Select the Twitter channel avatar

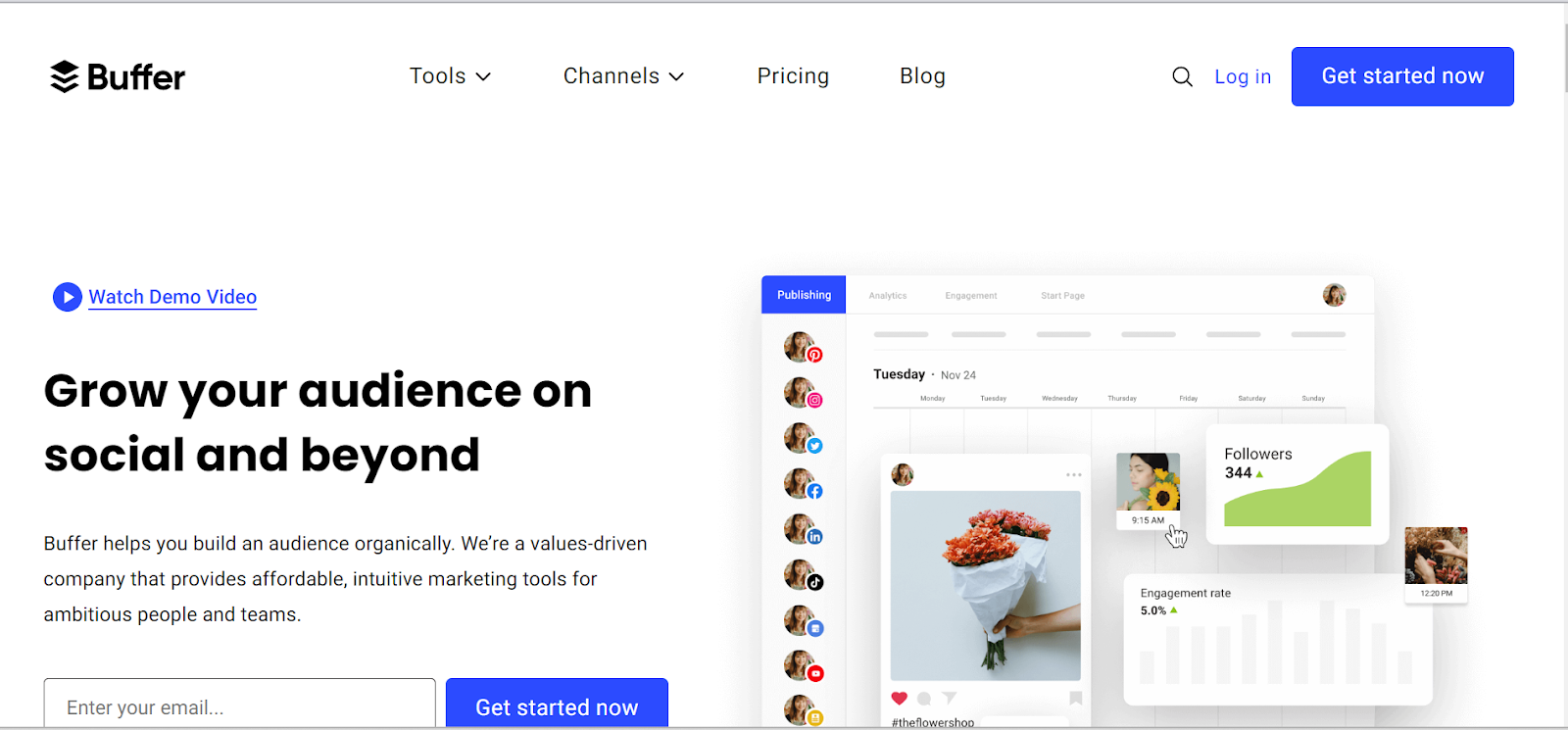pos(803,438)
